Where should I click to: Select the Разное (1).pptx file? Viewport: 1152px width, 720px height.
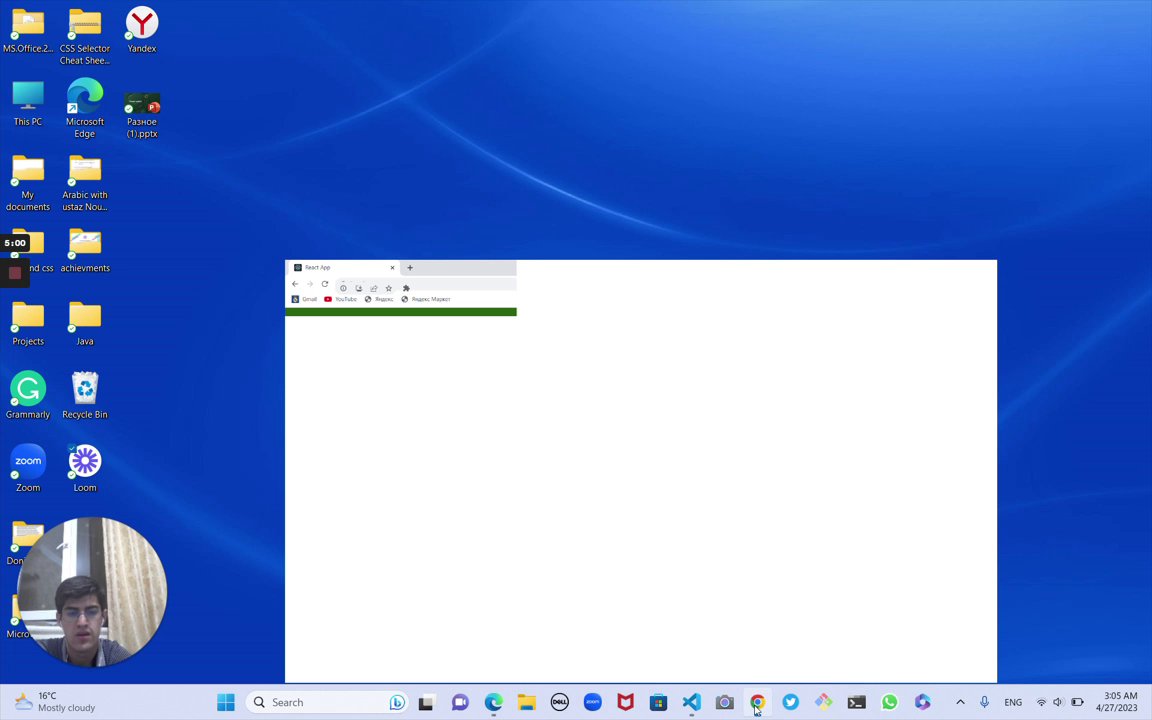click(142, 115)
